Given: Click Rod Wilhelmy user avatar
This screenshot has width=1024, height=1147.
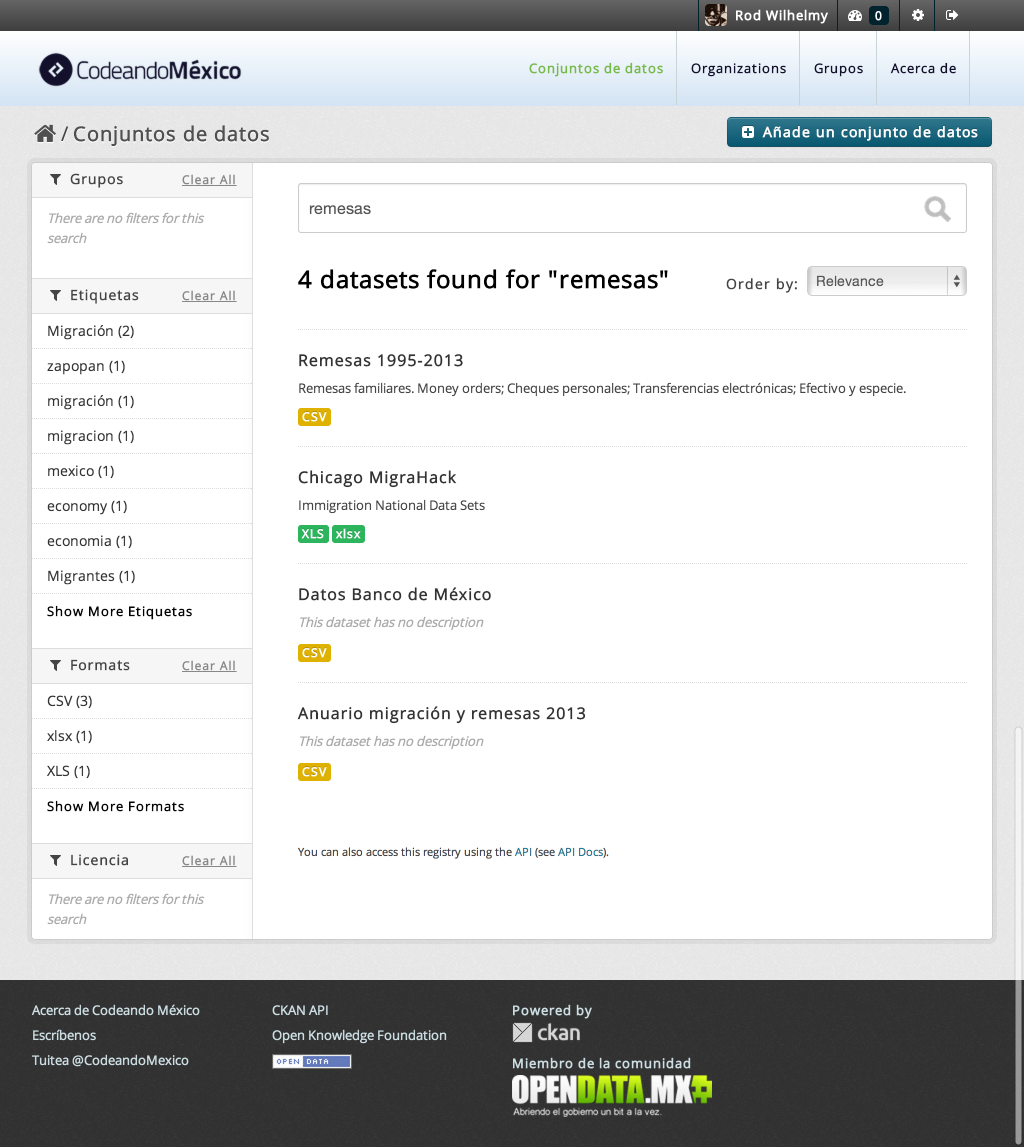Looking at the screenshot, I should click(x=715, y=15).
